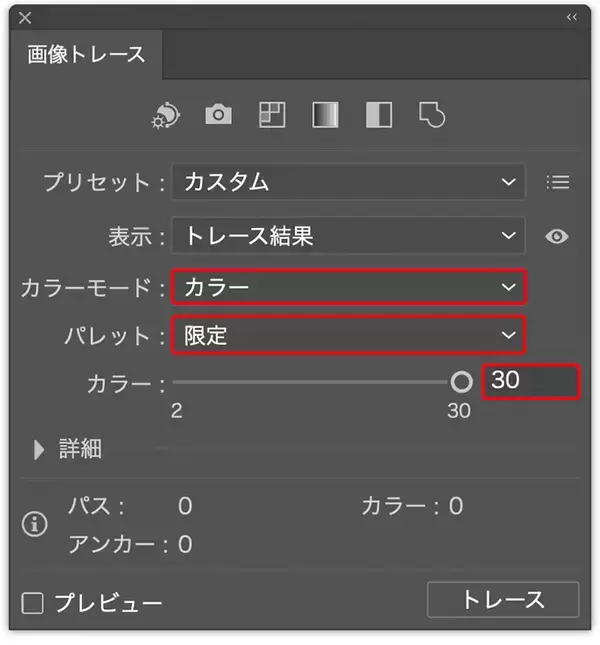Click the カラーモード label
The height and width of the screenshot is (645, 600).
93,288
